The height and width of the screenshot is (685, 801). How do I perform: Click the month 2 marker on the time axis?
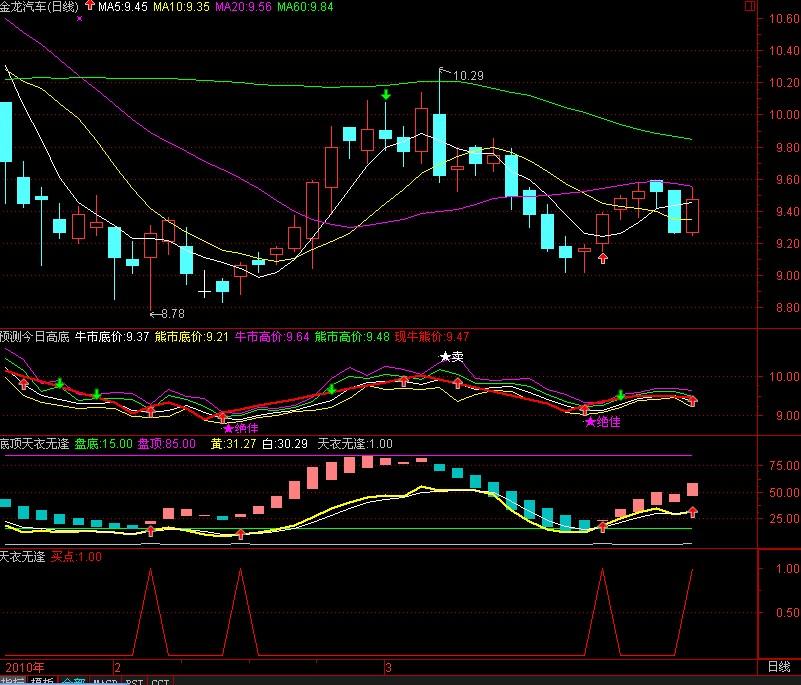tap(117, 667)
